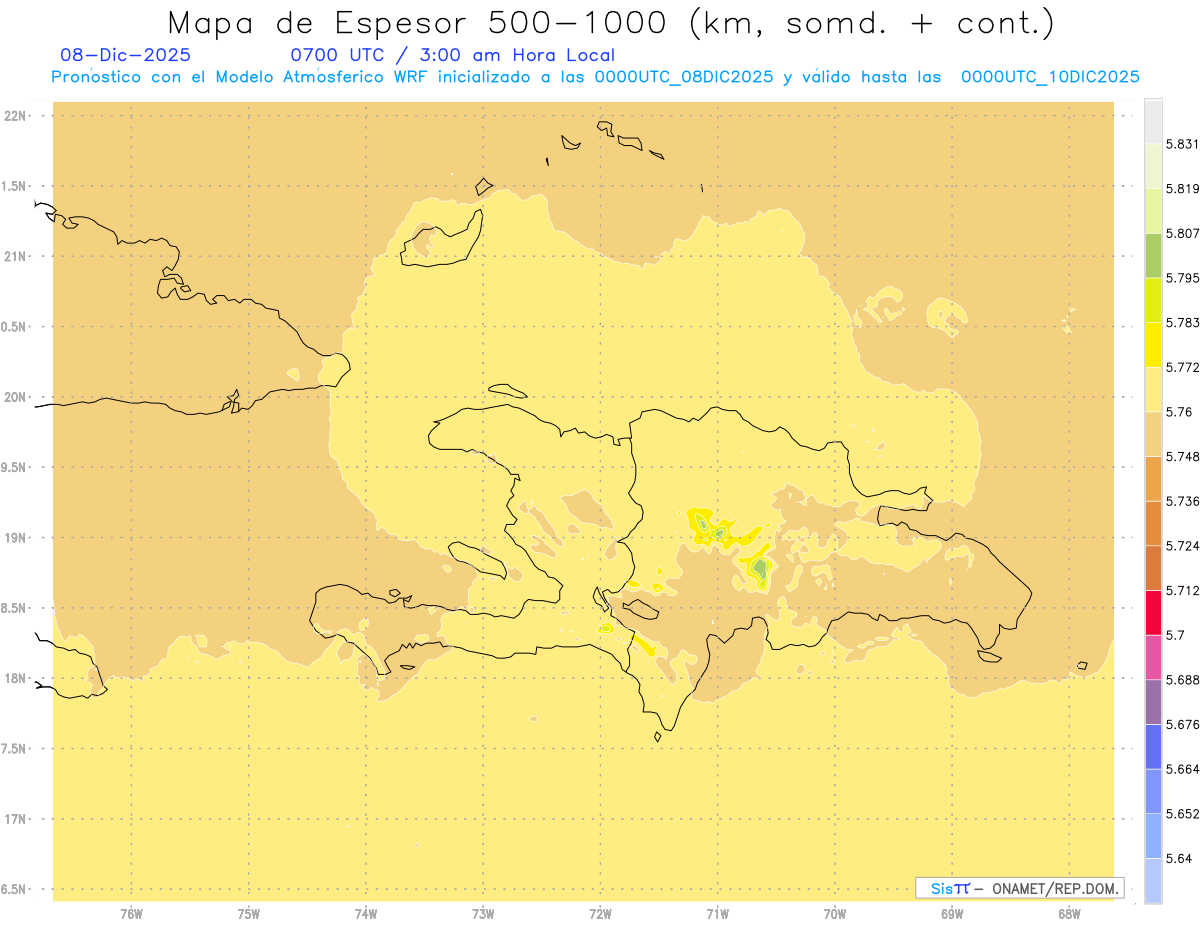Pick the pink swatch between 5.7 and 5.688
Image resolution: width=1200 pixels, height=927 pixels.
[x=1153, y=657]
